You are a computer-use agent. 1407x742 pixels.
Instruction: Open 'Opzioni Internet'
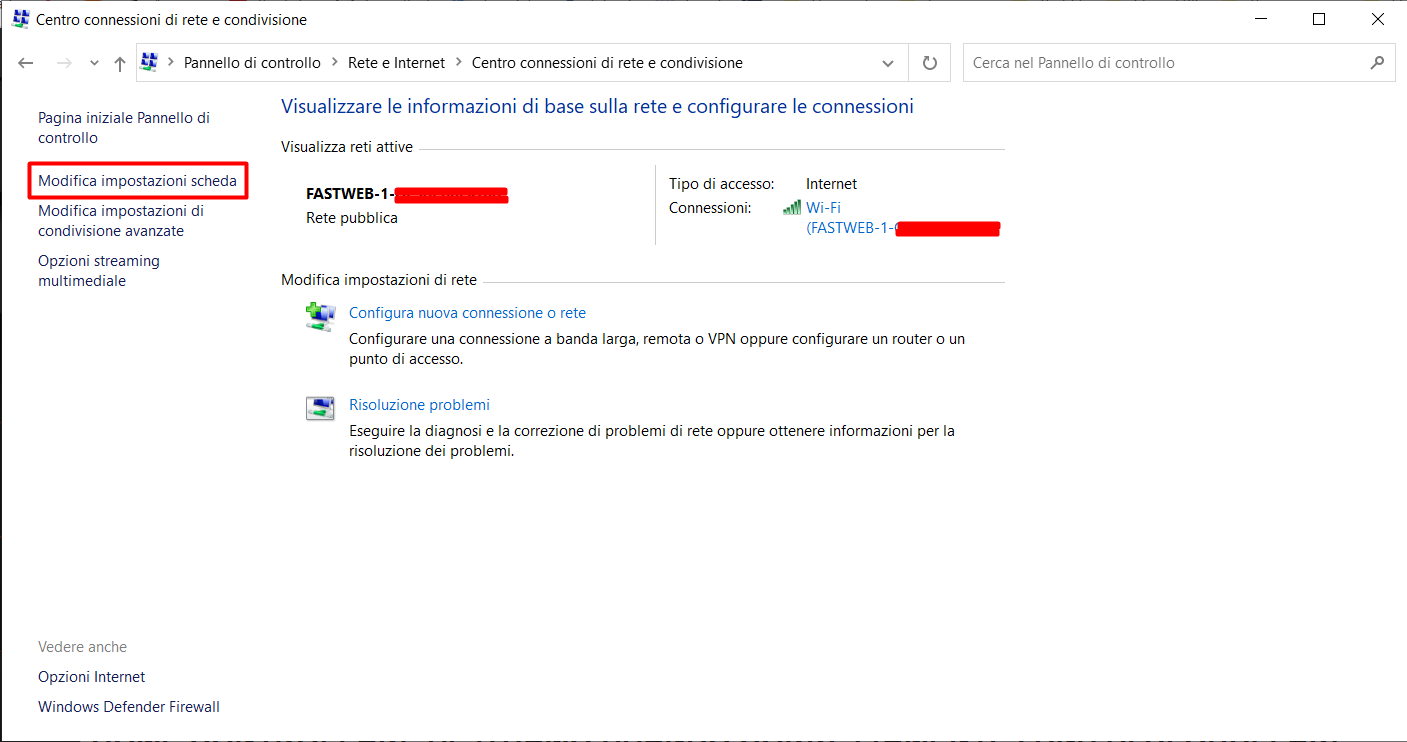pyautogui.click(x=92, y=677)
